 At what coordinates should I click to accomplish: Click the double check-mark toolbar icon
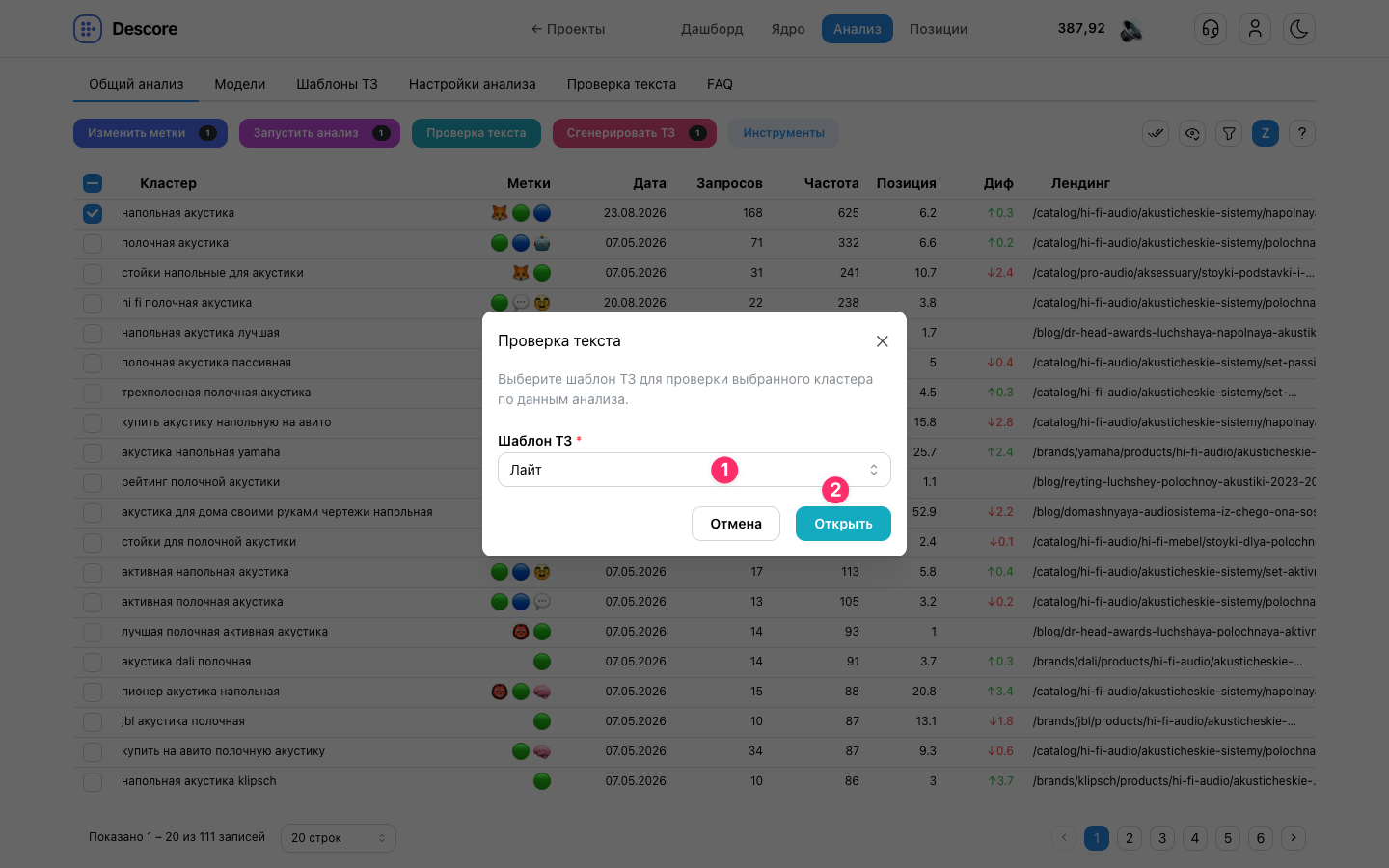point(1156,133)
